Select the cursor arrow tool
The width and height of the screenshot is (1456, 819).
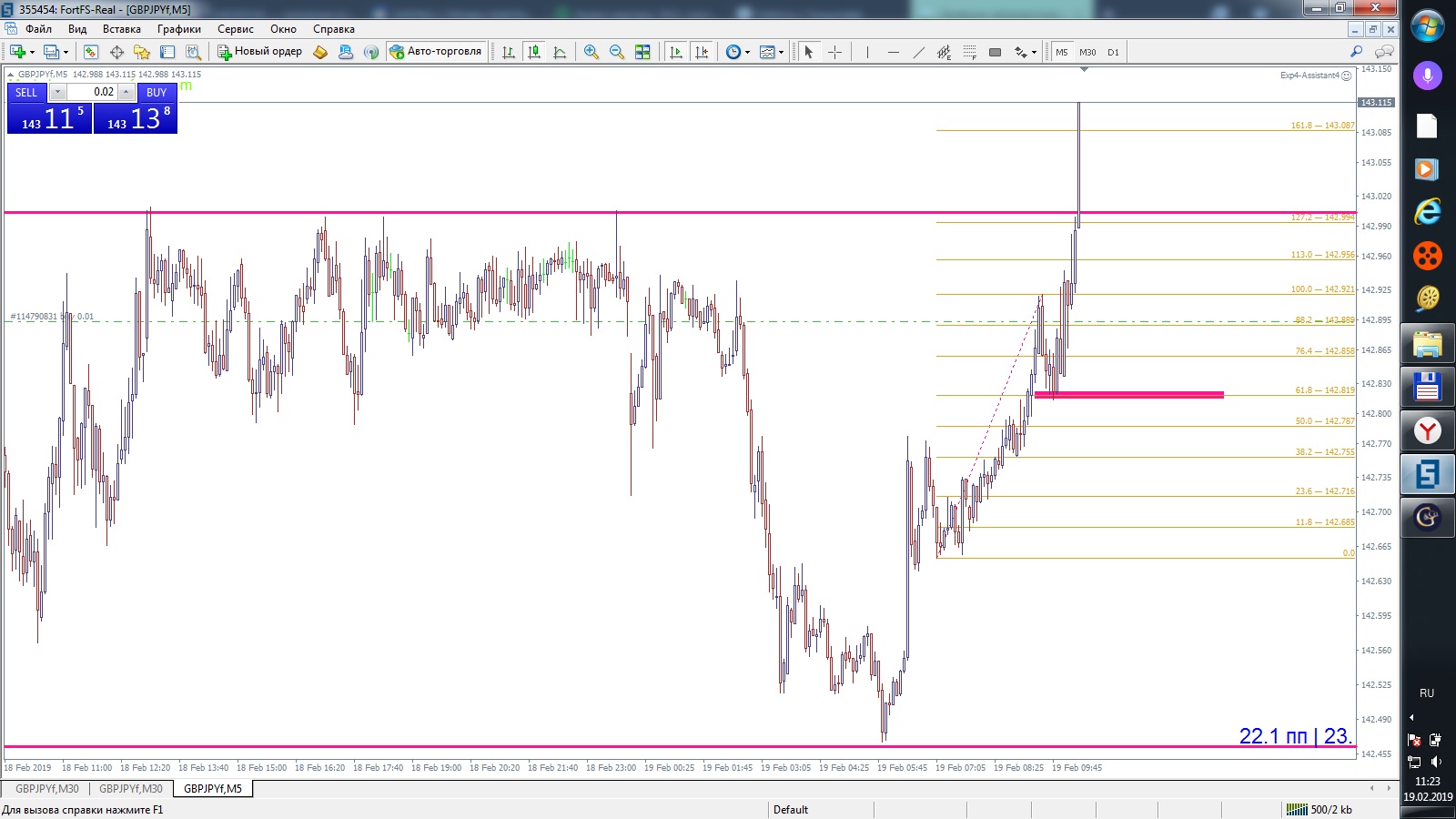click(808, 52)
